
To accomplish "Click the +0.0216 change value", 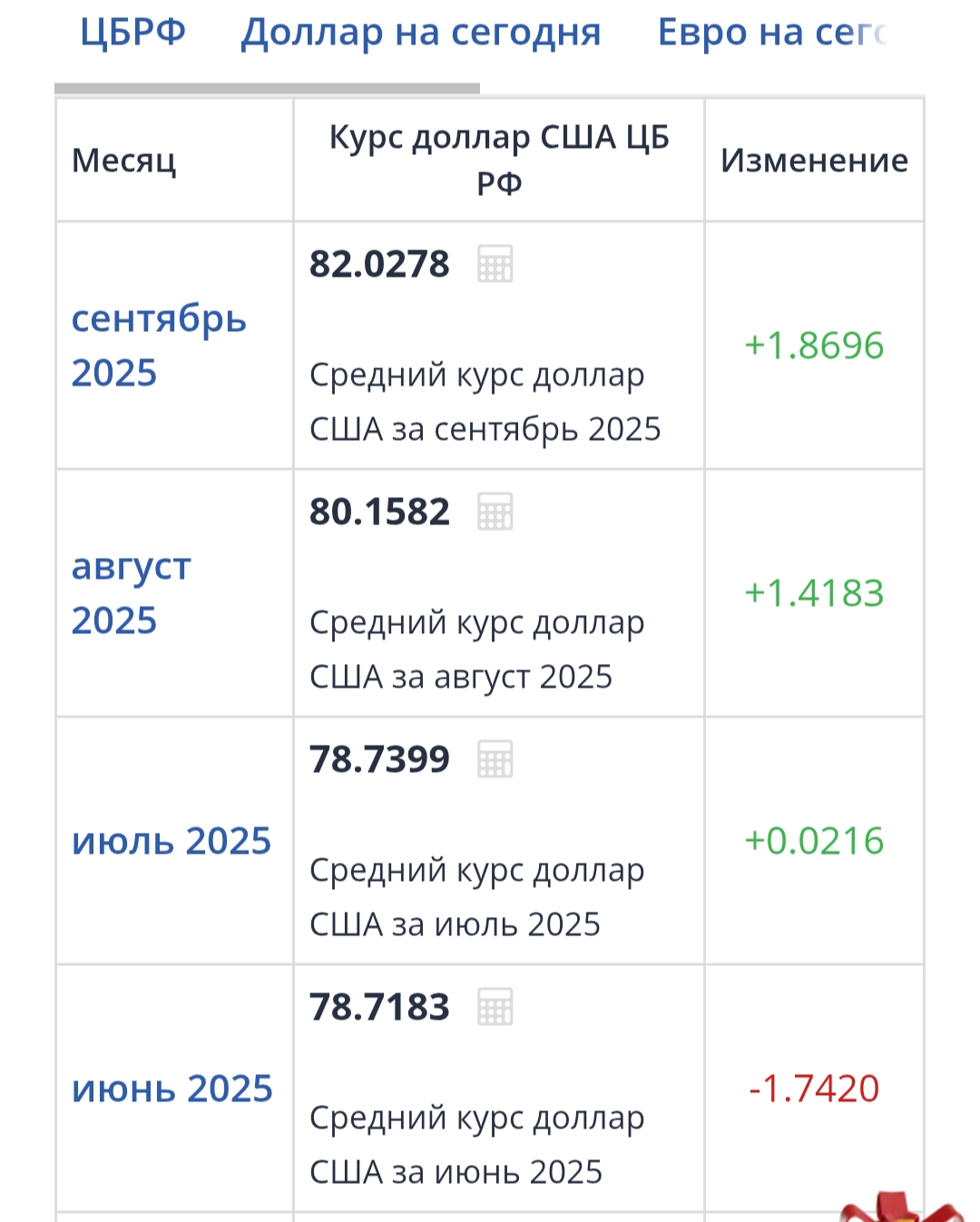I will click(814, 841).
